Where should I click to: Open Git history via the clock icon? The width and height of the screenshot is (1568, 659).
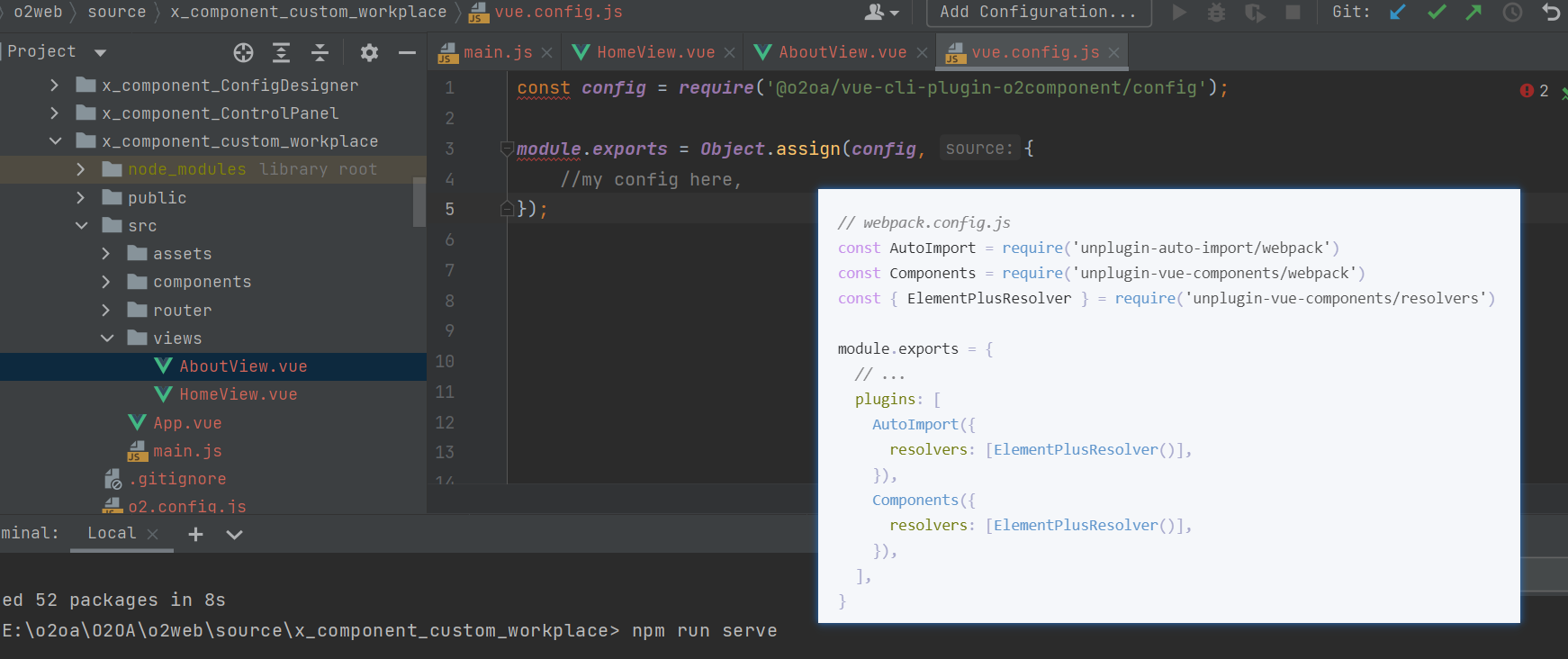point(1512,13)
